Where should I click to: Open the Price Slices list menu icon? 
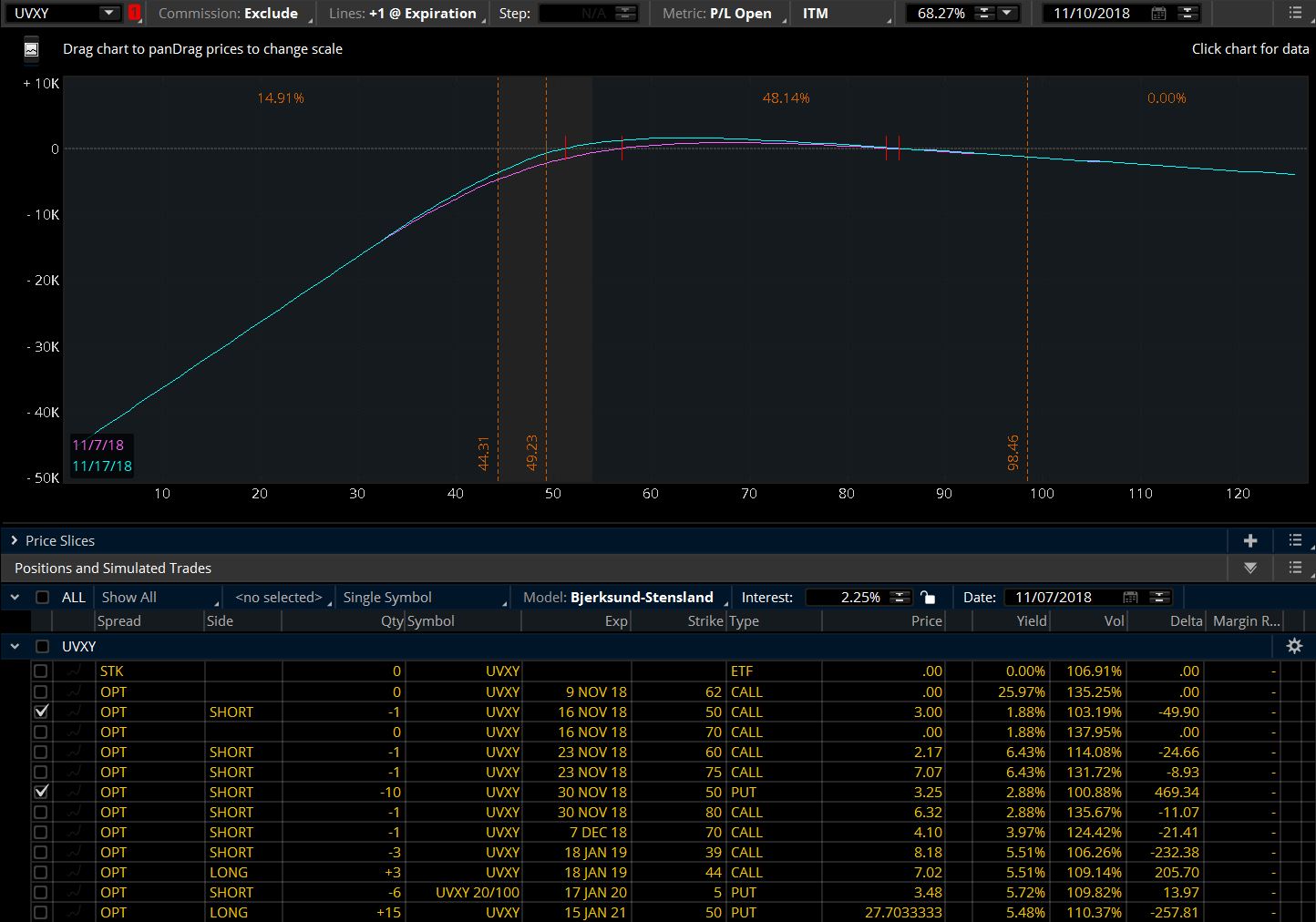pos(1295,541)
